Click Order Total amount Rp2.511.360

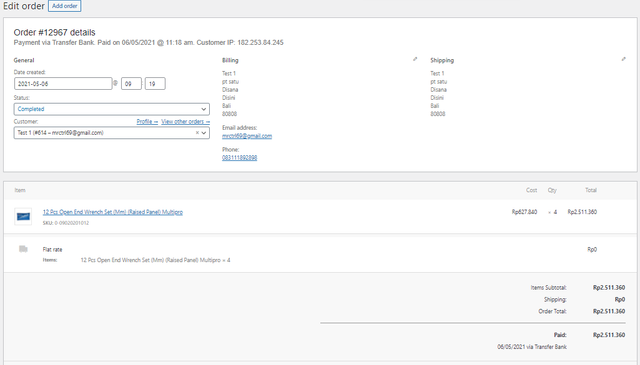click(x=609, y=311)
